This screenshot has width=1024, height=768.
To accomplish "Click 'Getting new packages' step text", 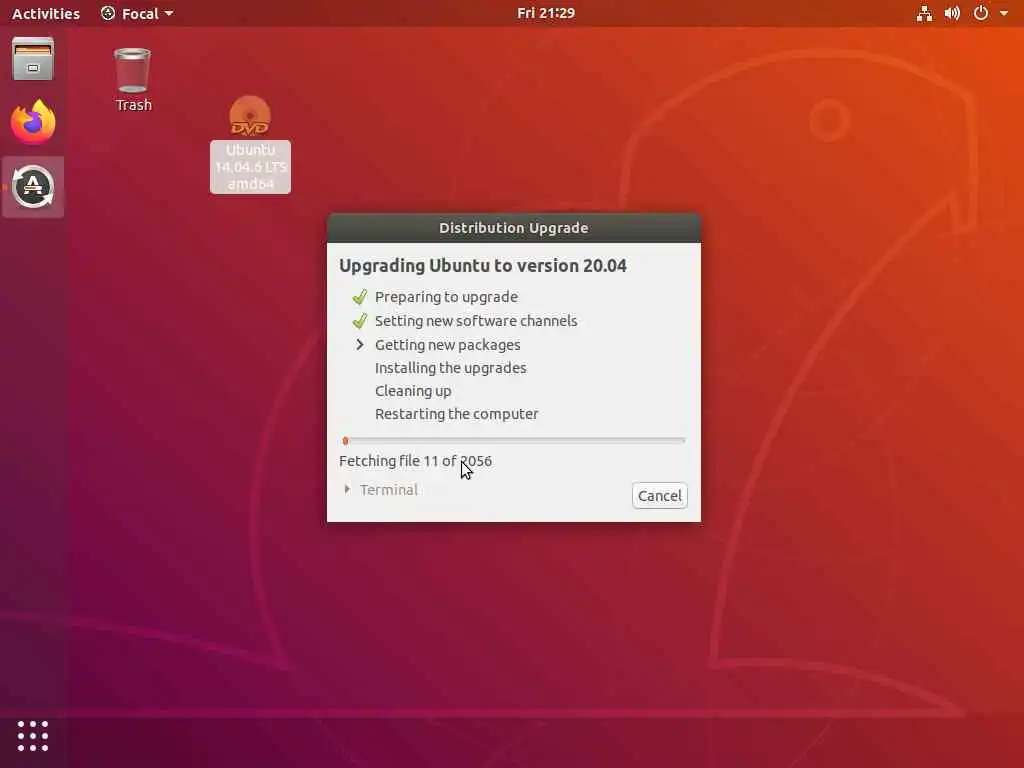I will (447, 345).
